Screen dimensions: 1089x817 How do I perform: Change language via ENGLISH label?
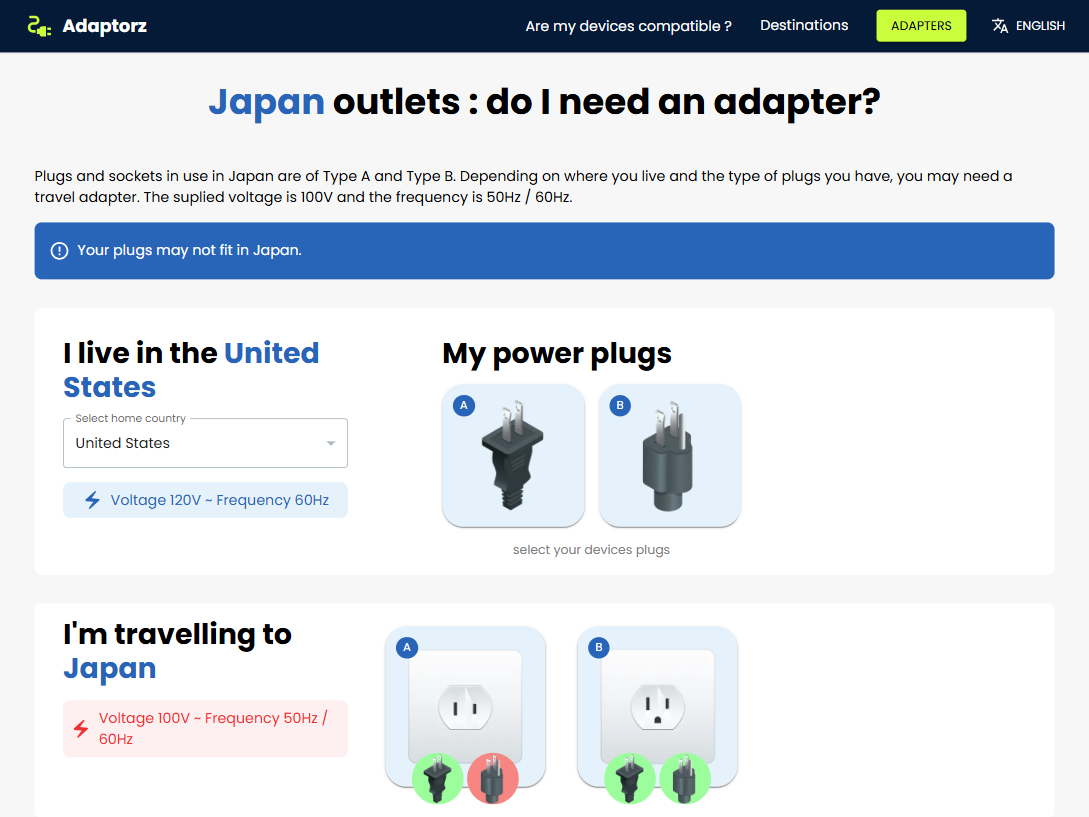click(1040, 26)
